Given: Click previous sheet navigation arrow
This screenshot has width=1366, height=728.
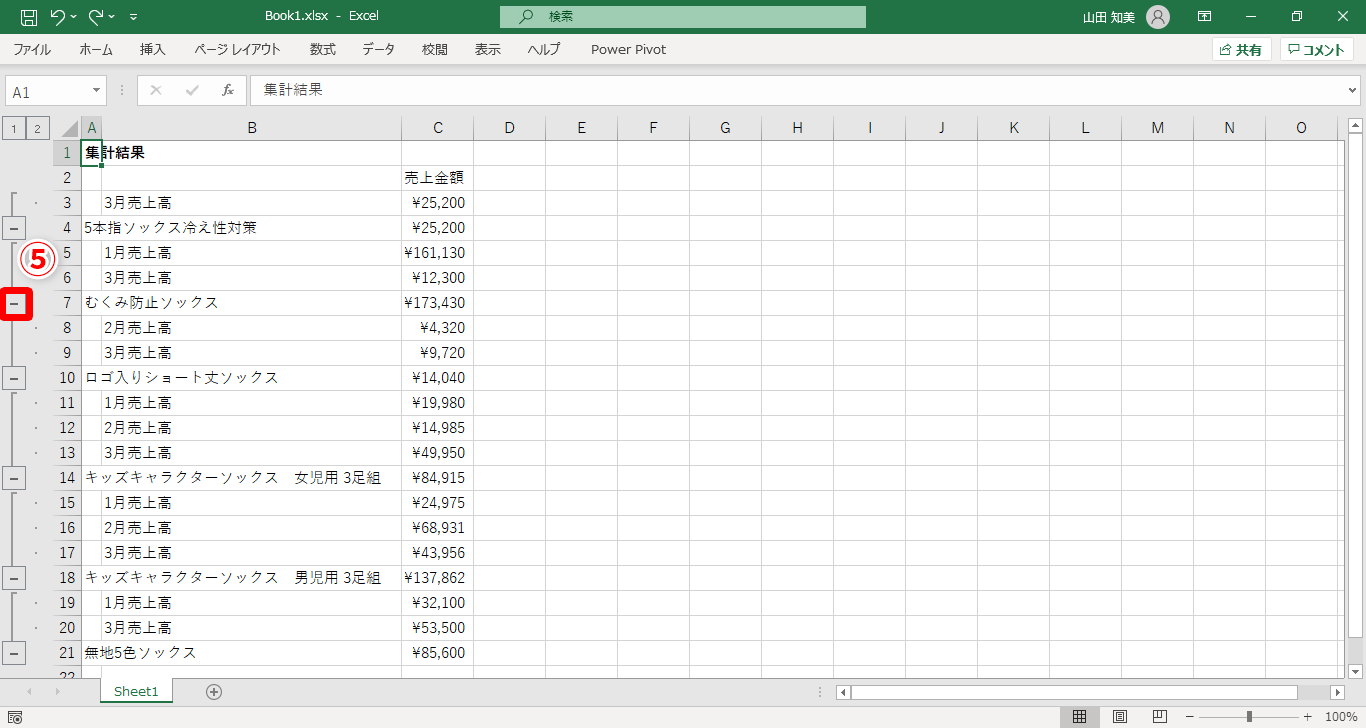Looking at the screenshot, I should coord(29,691).
